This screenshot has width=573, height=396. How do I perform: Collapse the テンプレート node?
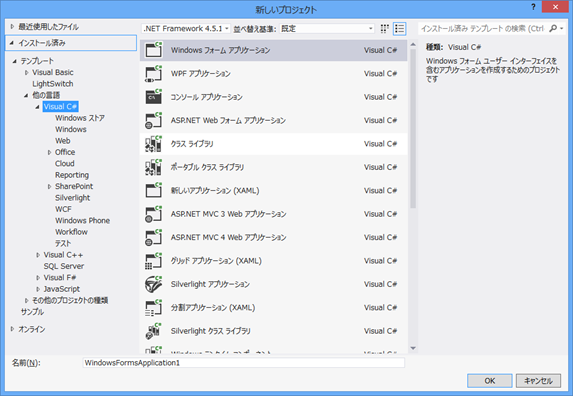click(x=15, y=61)
